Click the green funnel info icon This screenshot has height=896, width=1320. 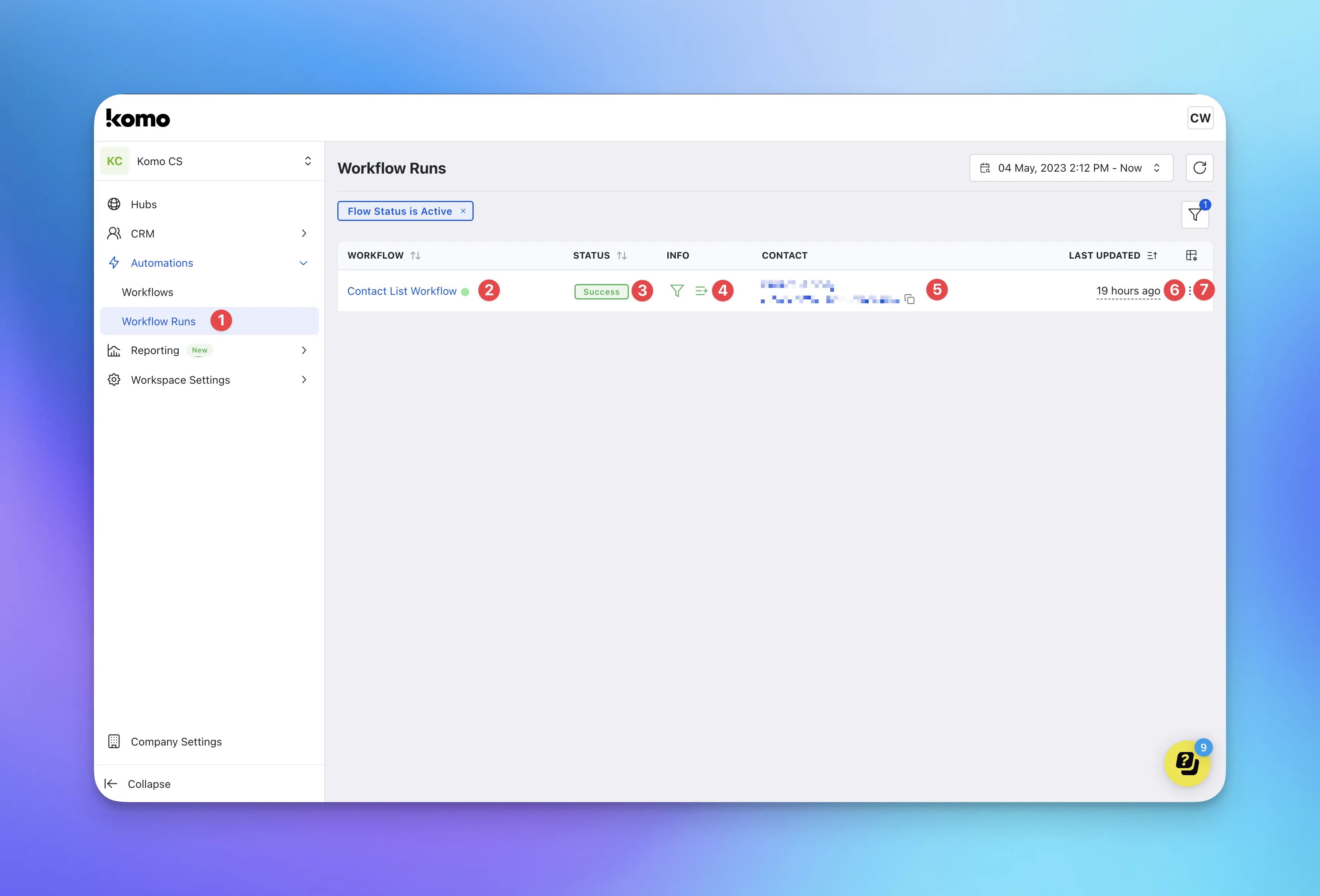pos(677,291)
